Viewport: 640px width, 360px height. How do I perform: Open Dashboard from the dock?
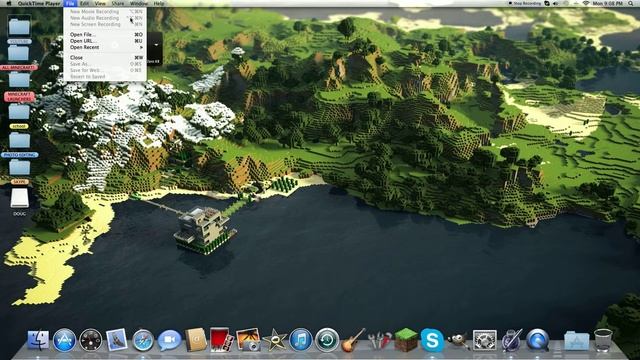(91, 340)
